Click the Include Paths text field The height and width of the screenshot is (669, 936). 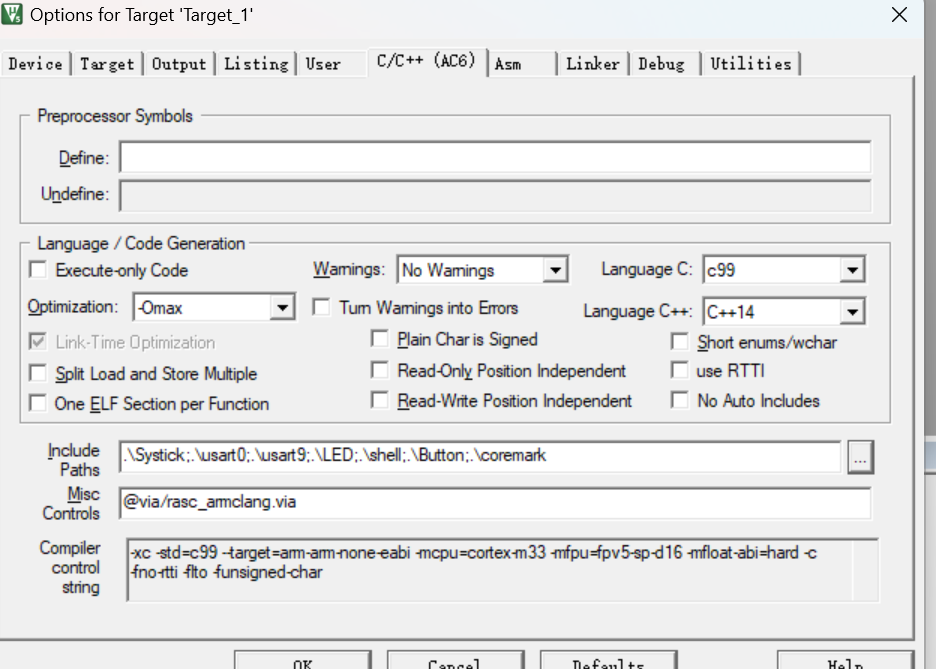480,457
